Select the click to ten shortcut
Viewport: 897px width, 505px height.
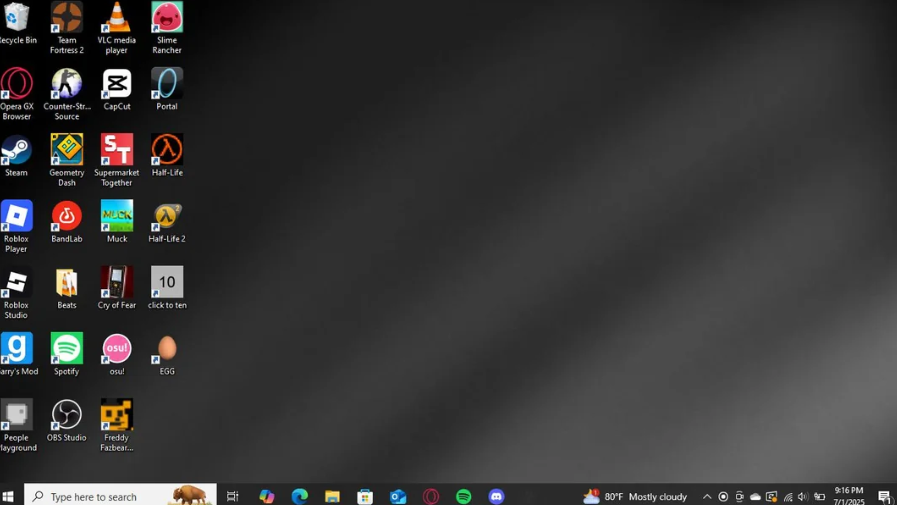[x=167, y=288]
